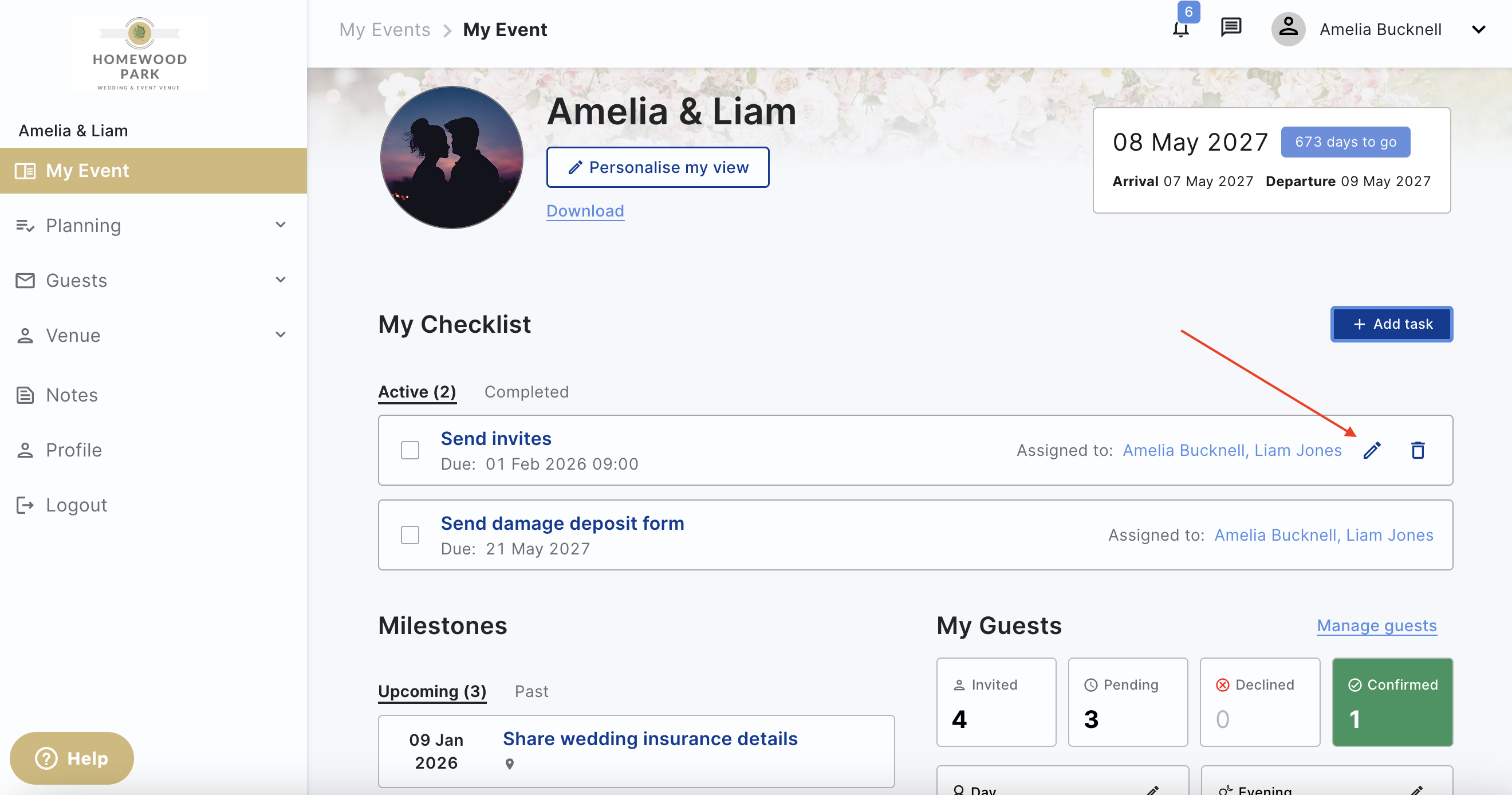Click the Add task button
This screenshot has width=1512, height=795.
pyautogui.click(x=1391, y=324)
